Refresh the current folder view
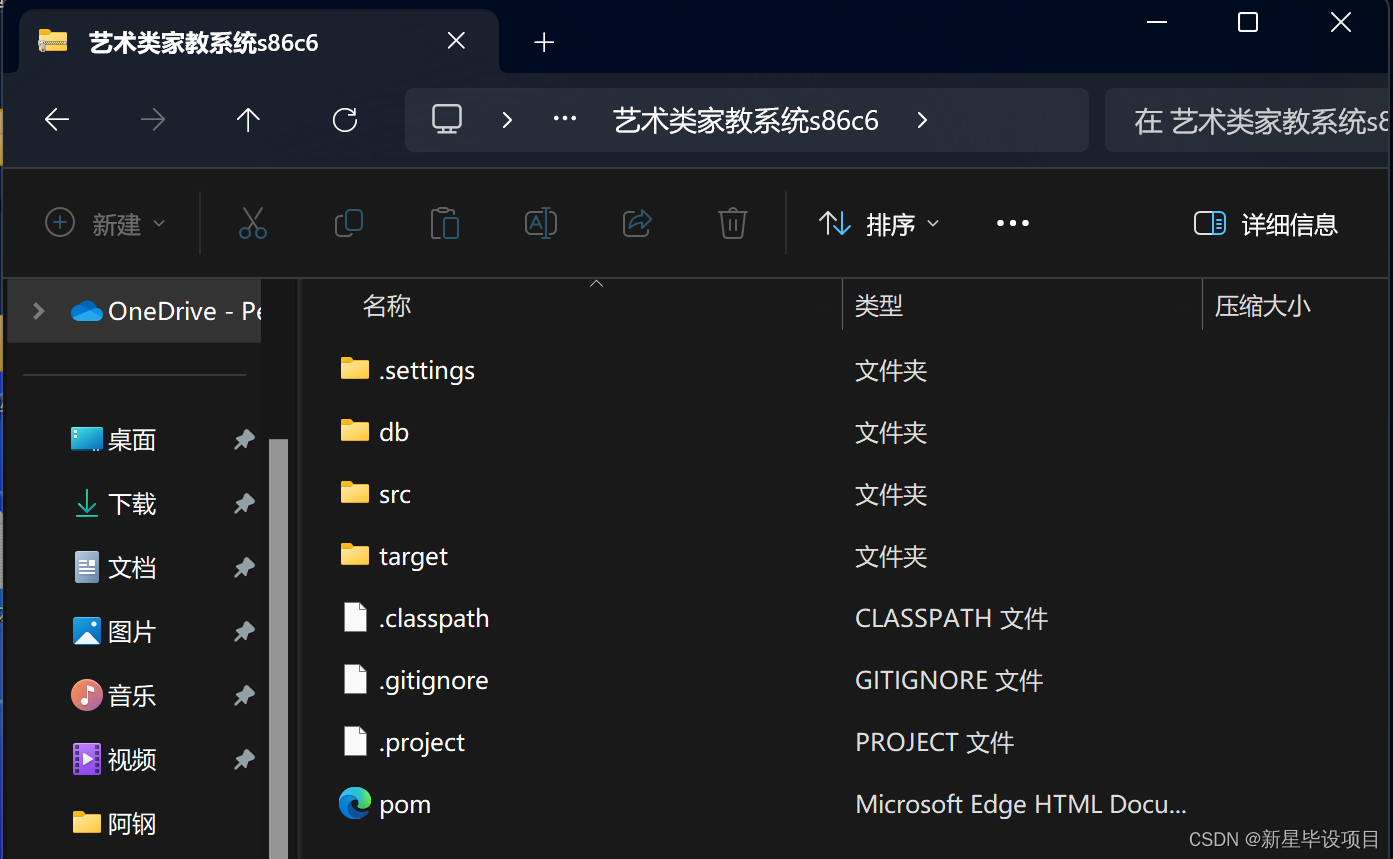 coord(345,121)
